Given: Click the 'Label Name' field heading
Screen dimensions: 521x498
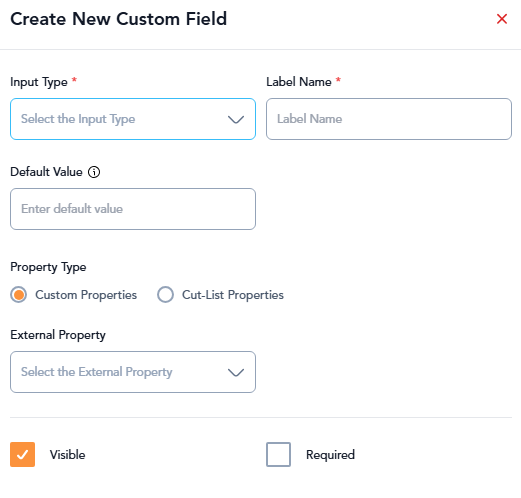Looking at the screenshot, I should coord(299,82).
